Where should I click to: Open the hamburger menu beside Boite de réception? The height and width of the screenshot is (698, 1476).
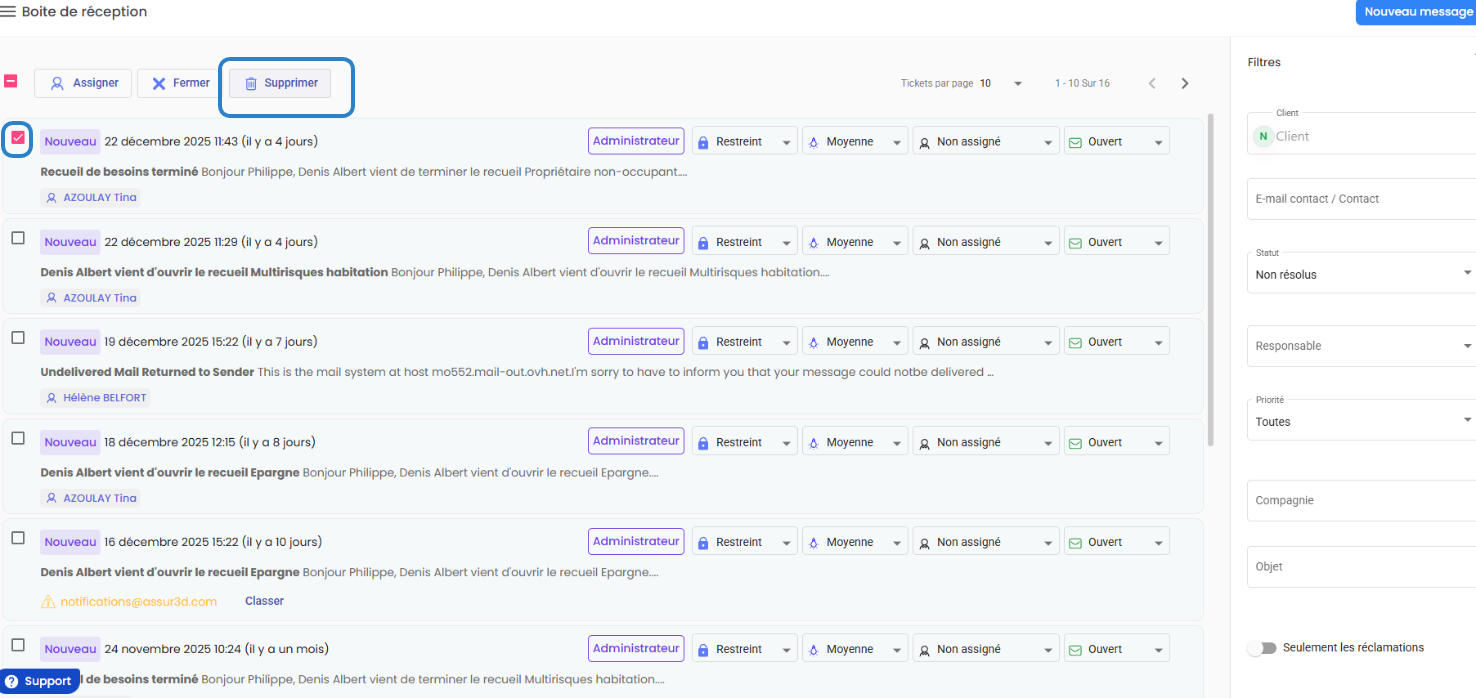tap(8, 12)
